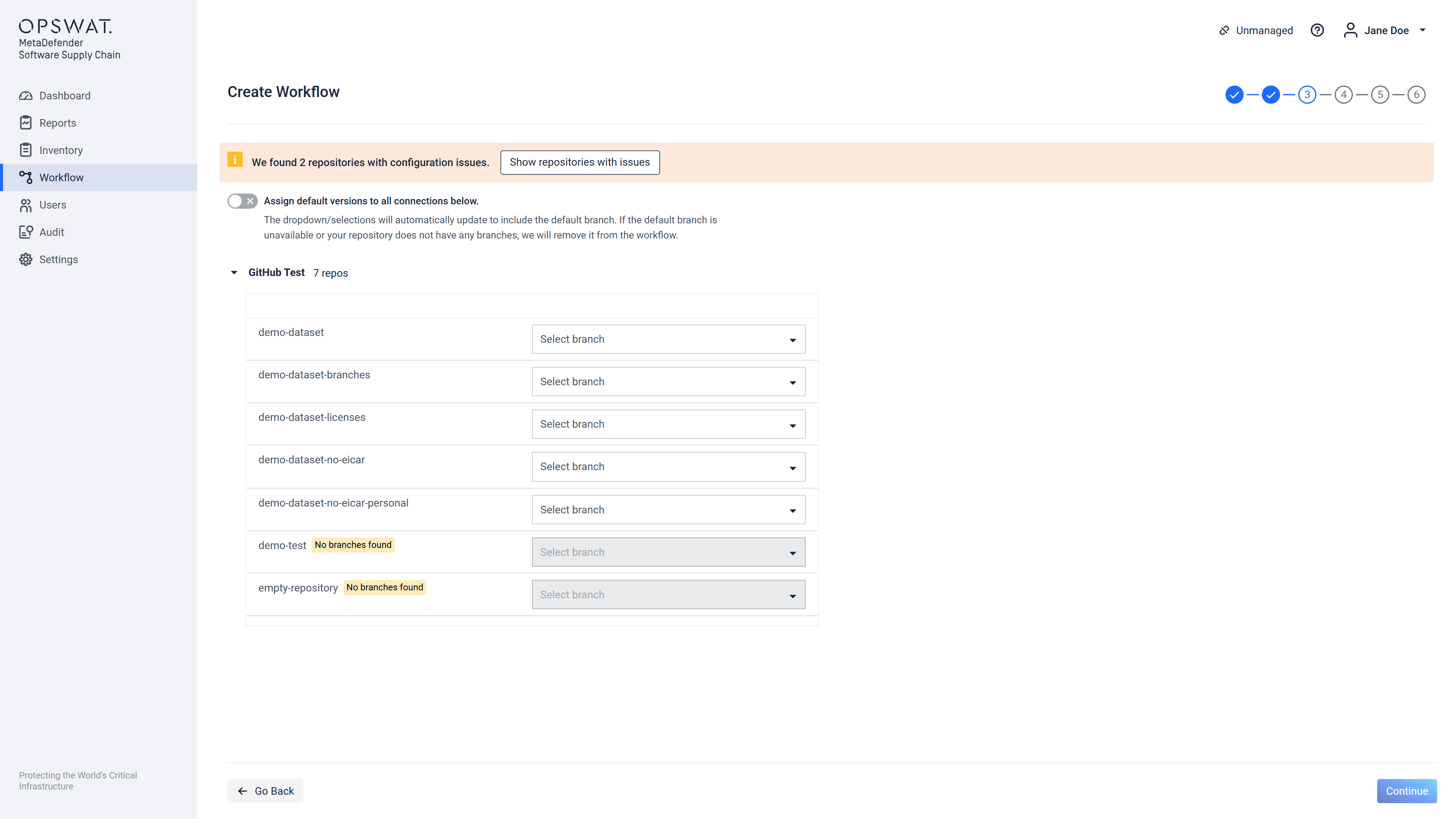Open help via question mark icon
Image resolution: width=1456 pixels, height=819 pixels.
tap(1317, 30)
